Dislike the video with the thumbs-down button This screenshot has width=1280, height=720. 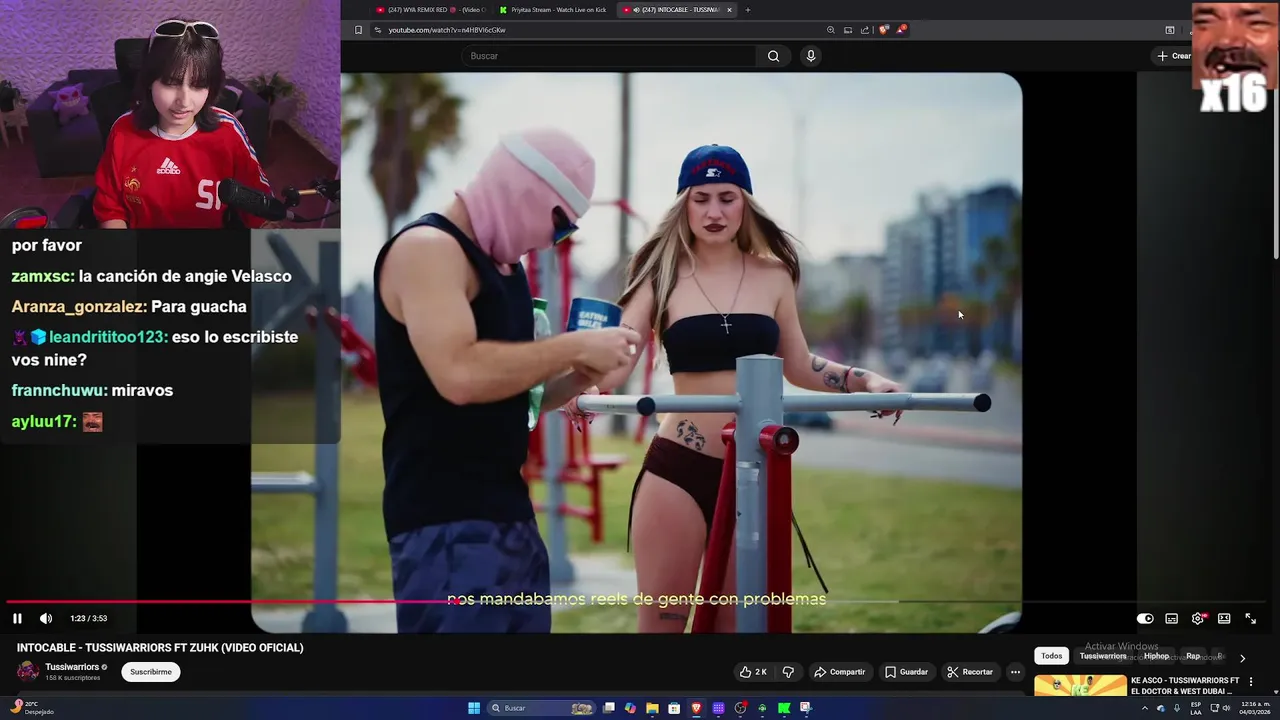(788, 672)
